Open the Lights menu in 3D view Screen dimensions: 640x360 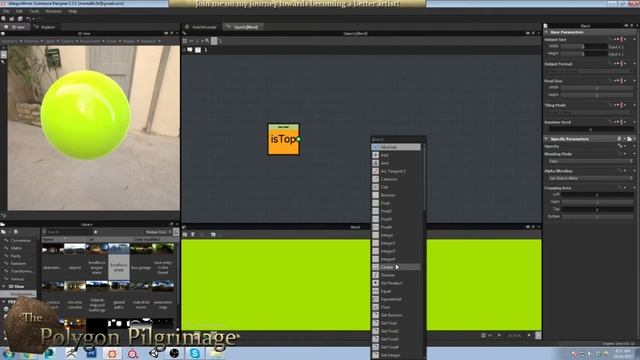tap(50, 41)
